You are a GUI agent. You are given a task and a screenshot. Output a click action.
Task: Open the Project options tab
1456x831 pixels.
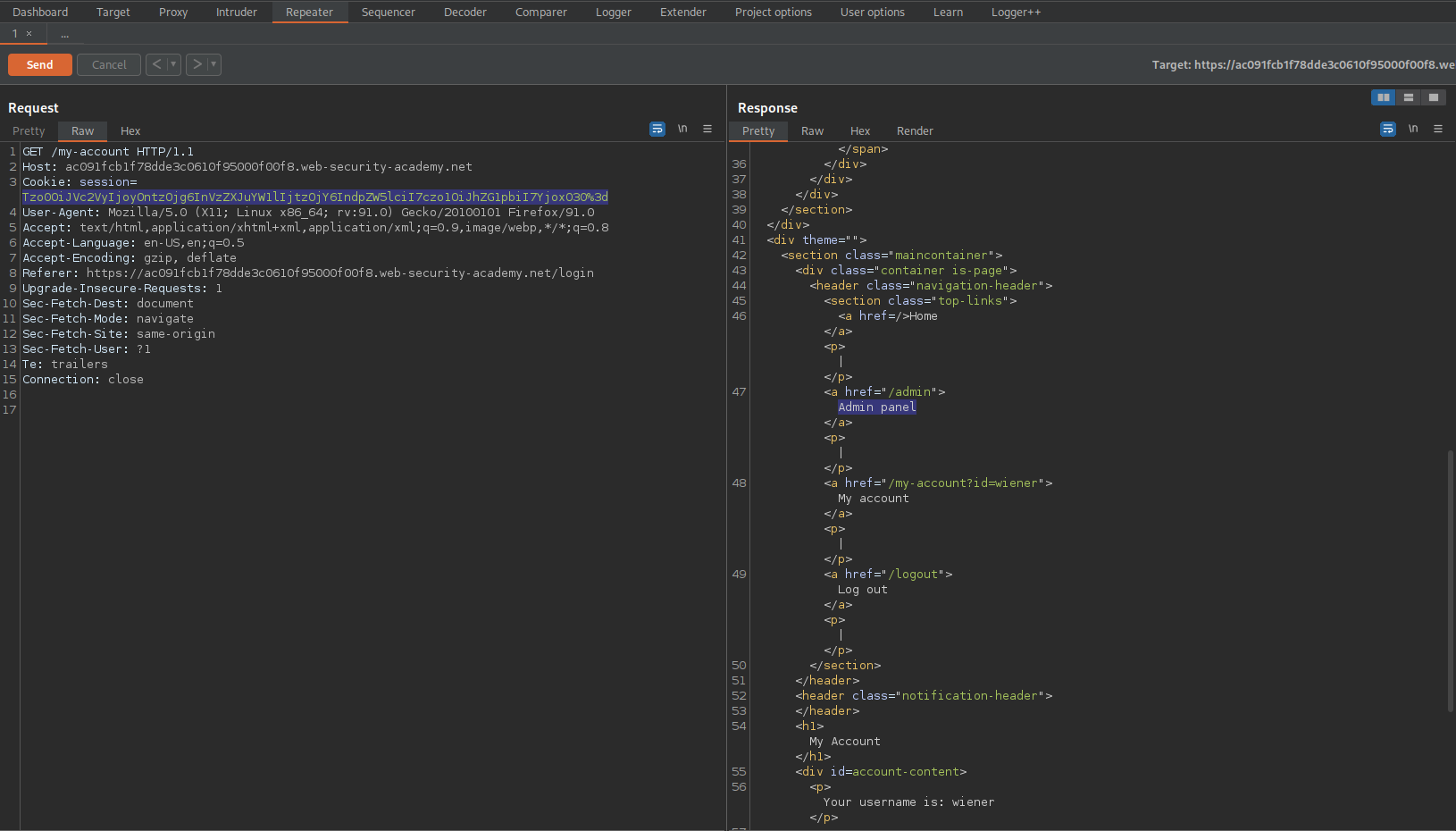(x=774, y=12)
